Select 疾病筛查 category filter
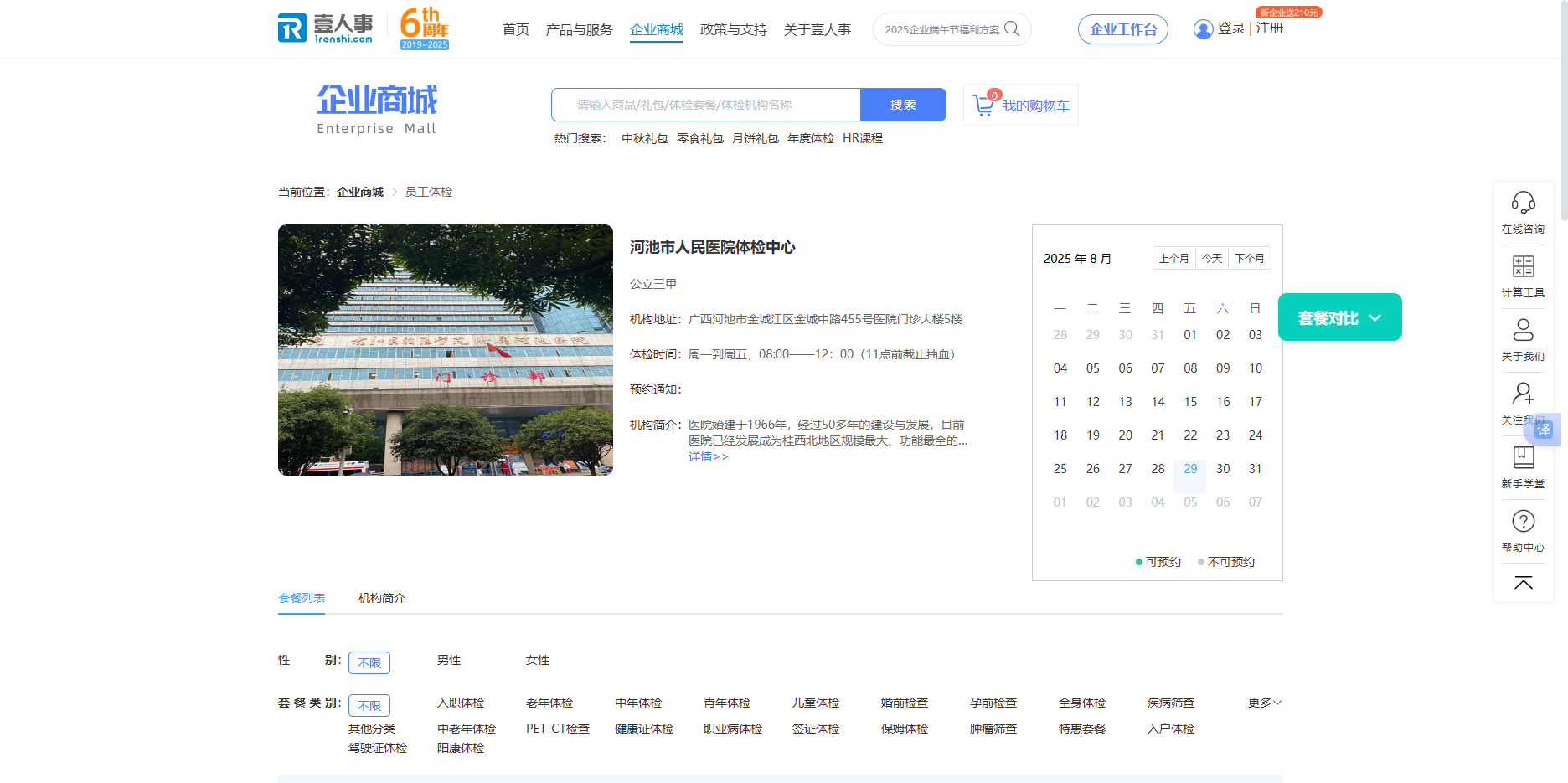The height and width of the screenshot is (783, 1568). point(1171,703)
